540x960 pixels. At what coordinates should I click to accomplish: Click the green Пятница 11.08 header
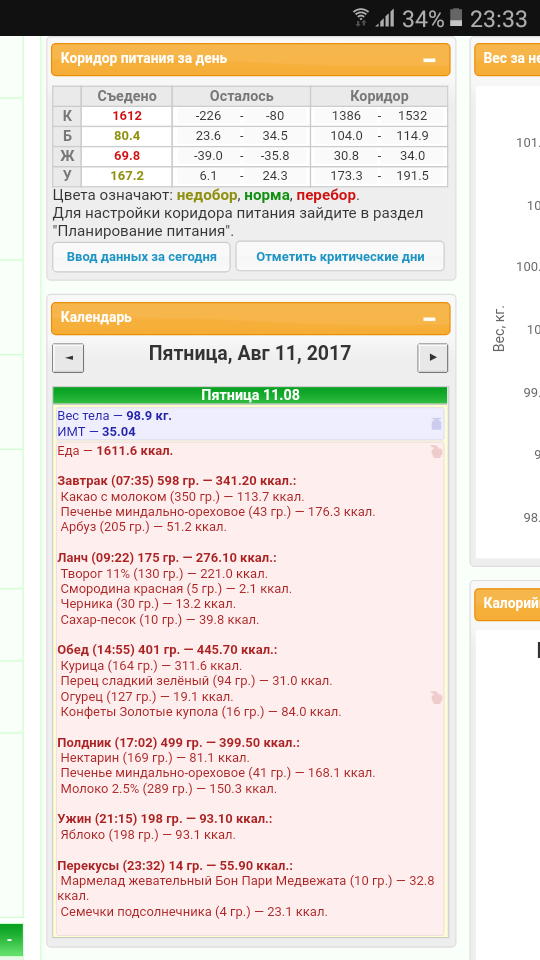[x=250, y=395]
